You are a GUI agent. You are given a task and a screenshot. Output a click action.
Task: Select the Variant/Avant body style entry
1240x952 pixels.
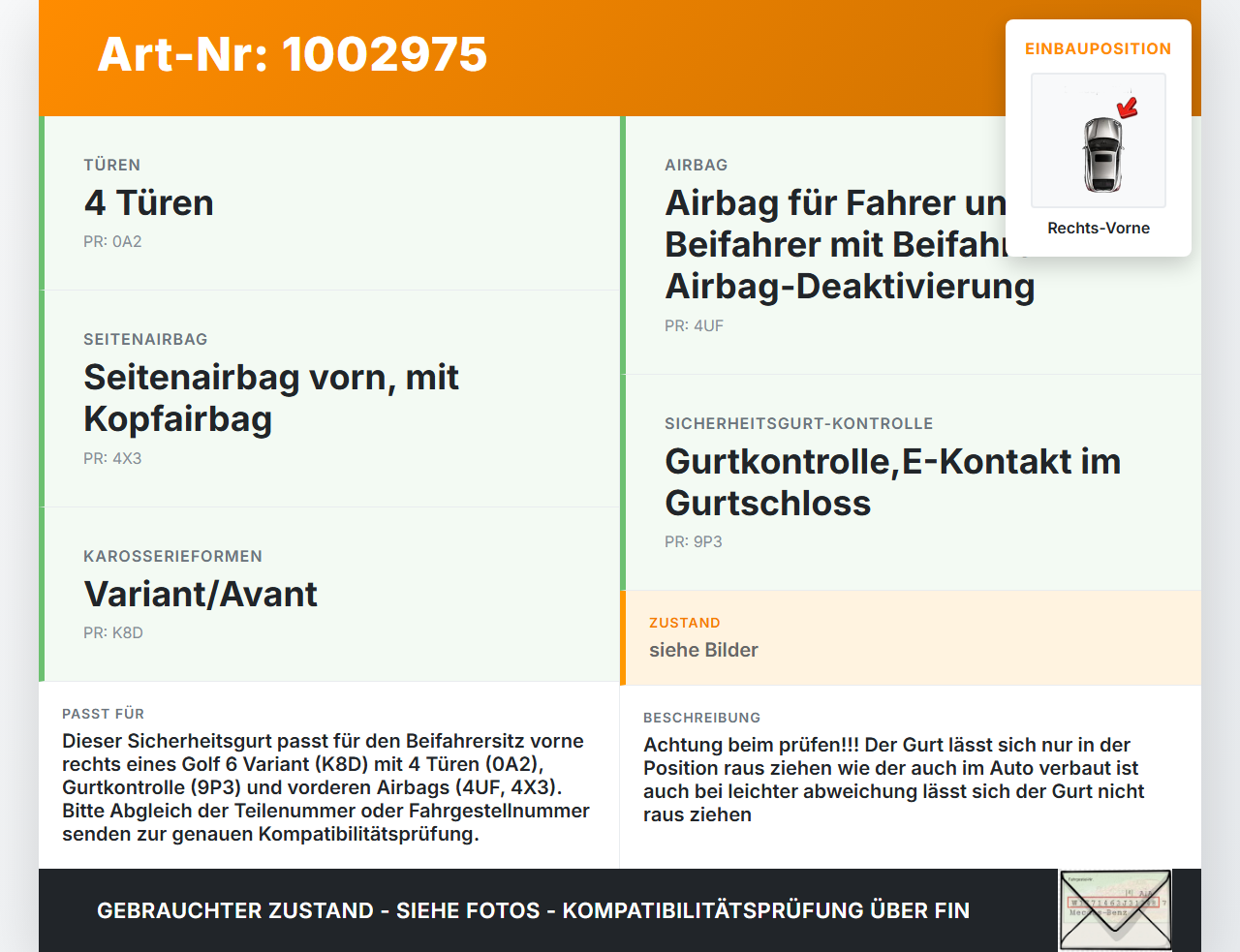point(201,594)
